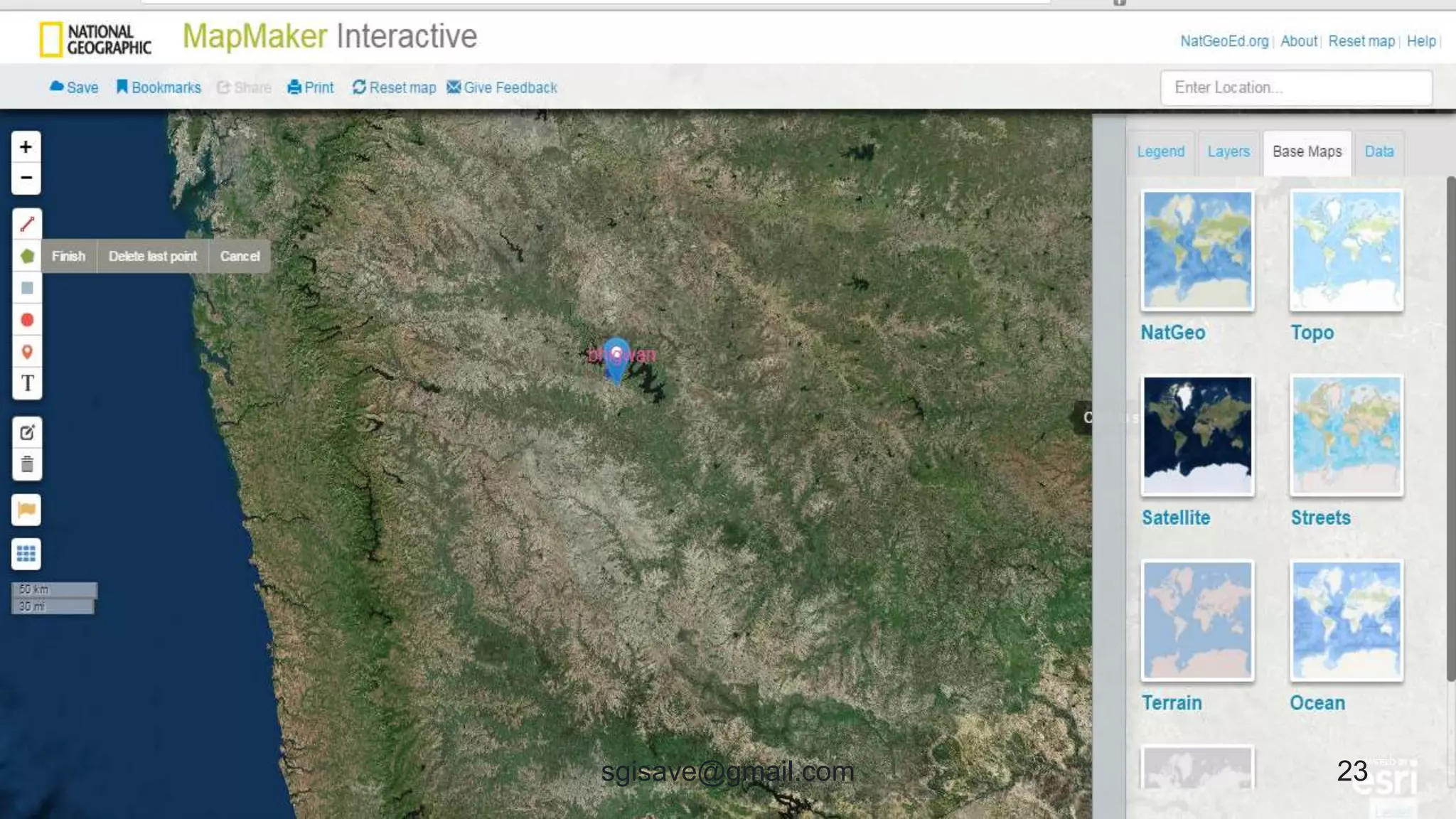Click the zoom out minus button
The image size is (1456, 819).
click(x=26, y=178)
